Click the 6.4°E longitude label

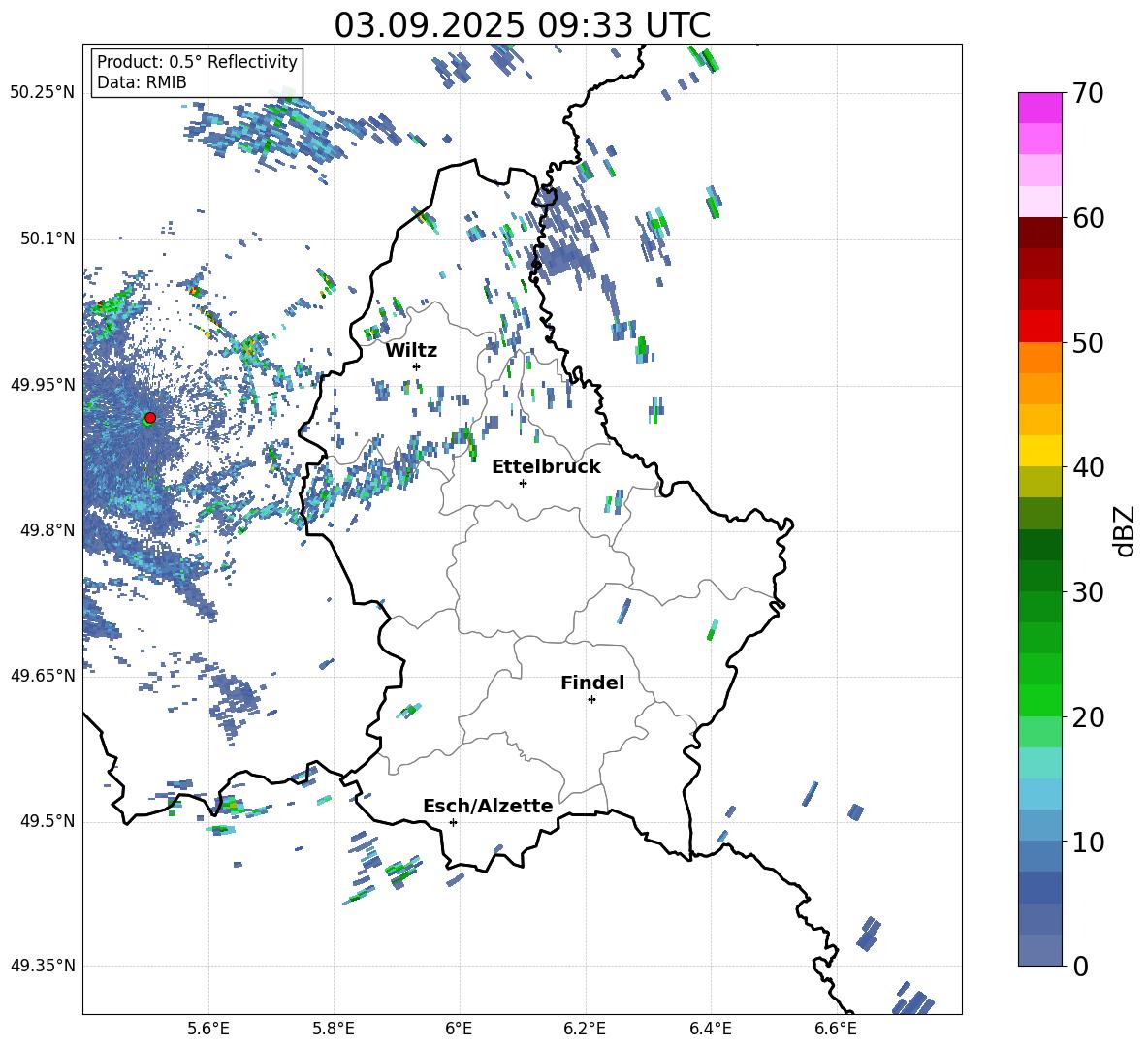click(710, 1029)
